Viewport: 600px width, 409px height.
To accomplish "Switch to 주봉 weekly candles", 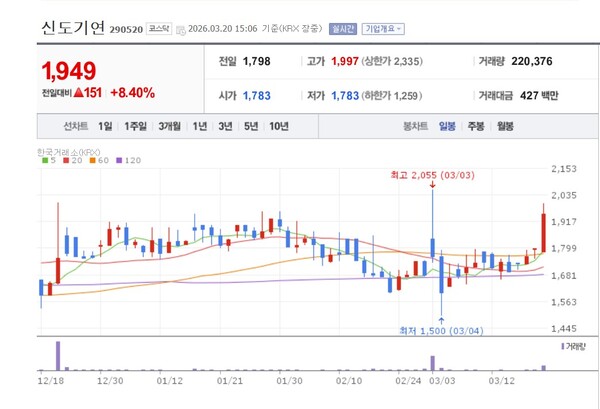I will coord(476,126).
